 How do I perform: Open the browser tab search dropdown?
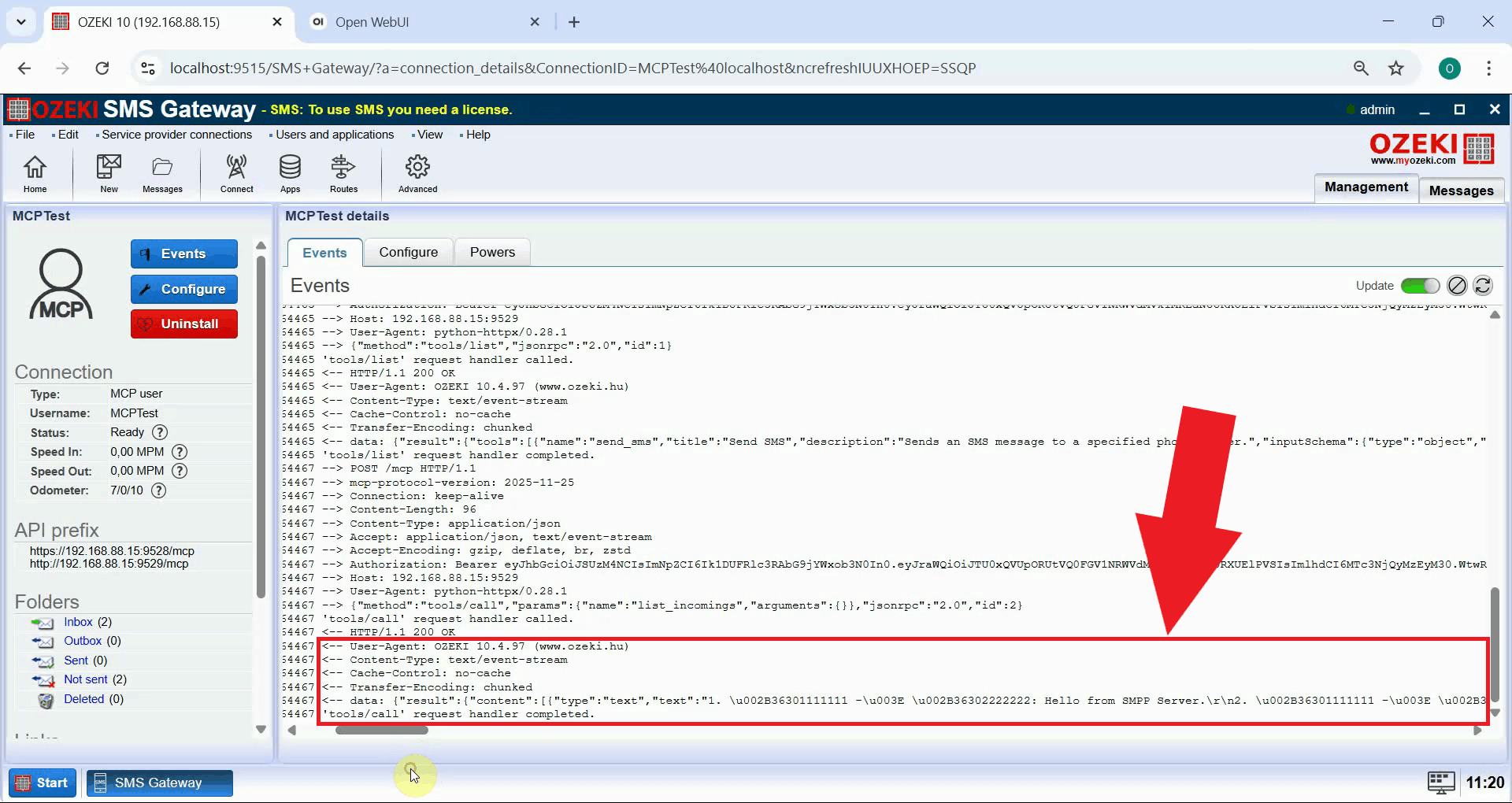[x=21, y=22]
